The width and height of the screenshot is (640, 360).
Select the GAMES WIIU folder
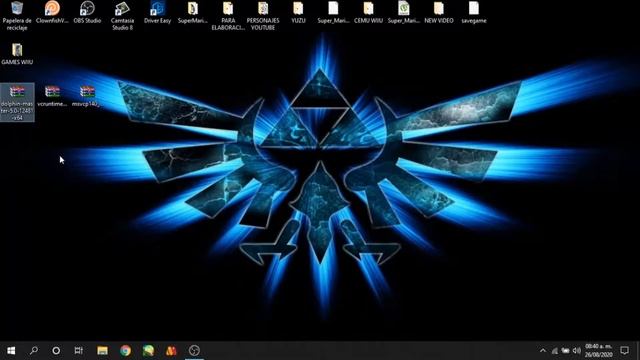point(17,54)
